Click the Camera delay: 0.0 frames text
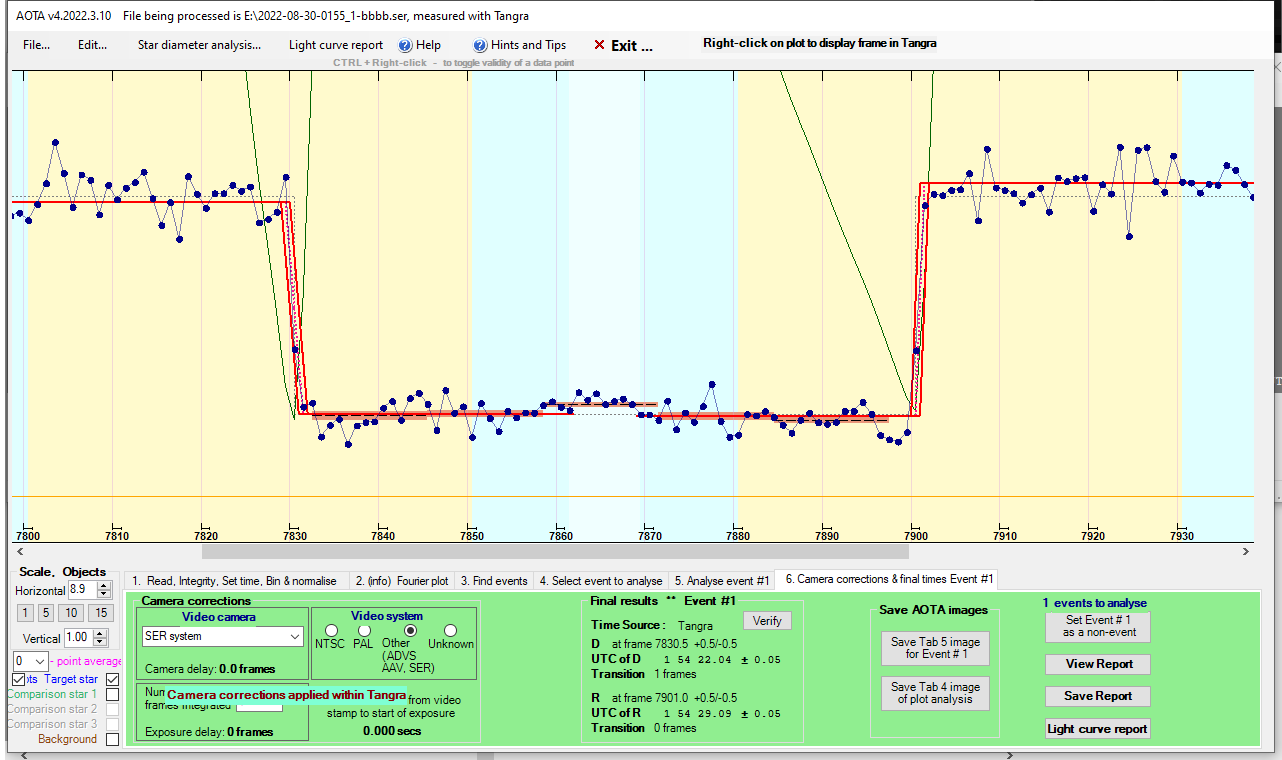 [x=210, y=669]
